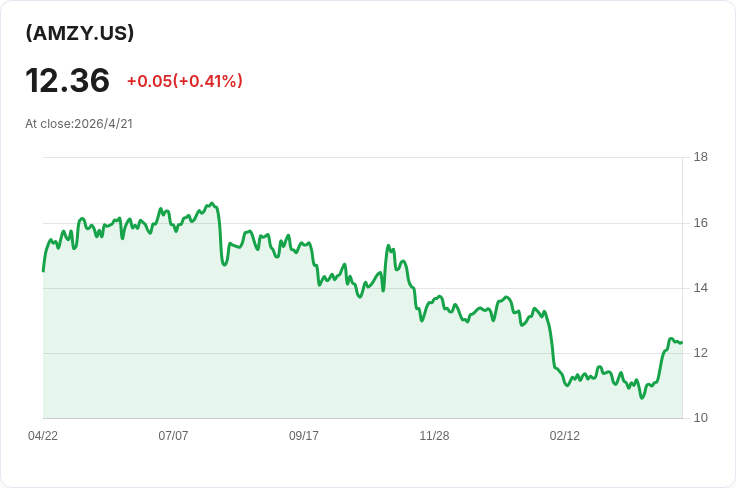Select the 09/17 date on x-axis
The height and width of the screenshot is (488, 736).
[x=304, y=436]
